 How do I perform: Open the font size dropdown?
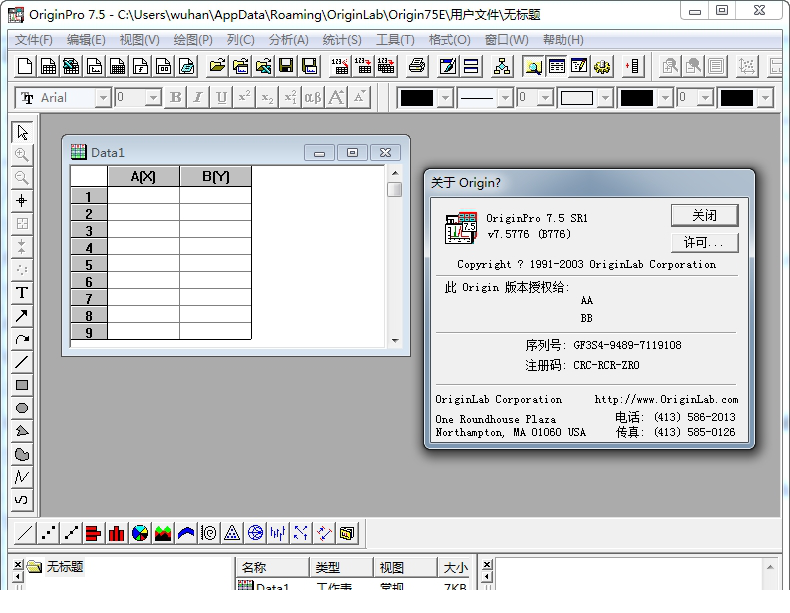tap(153, 98)
